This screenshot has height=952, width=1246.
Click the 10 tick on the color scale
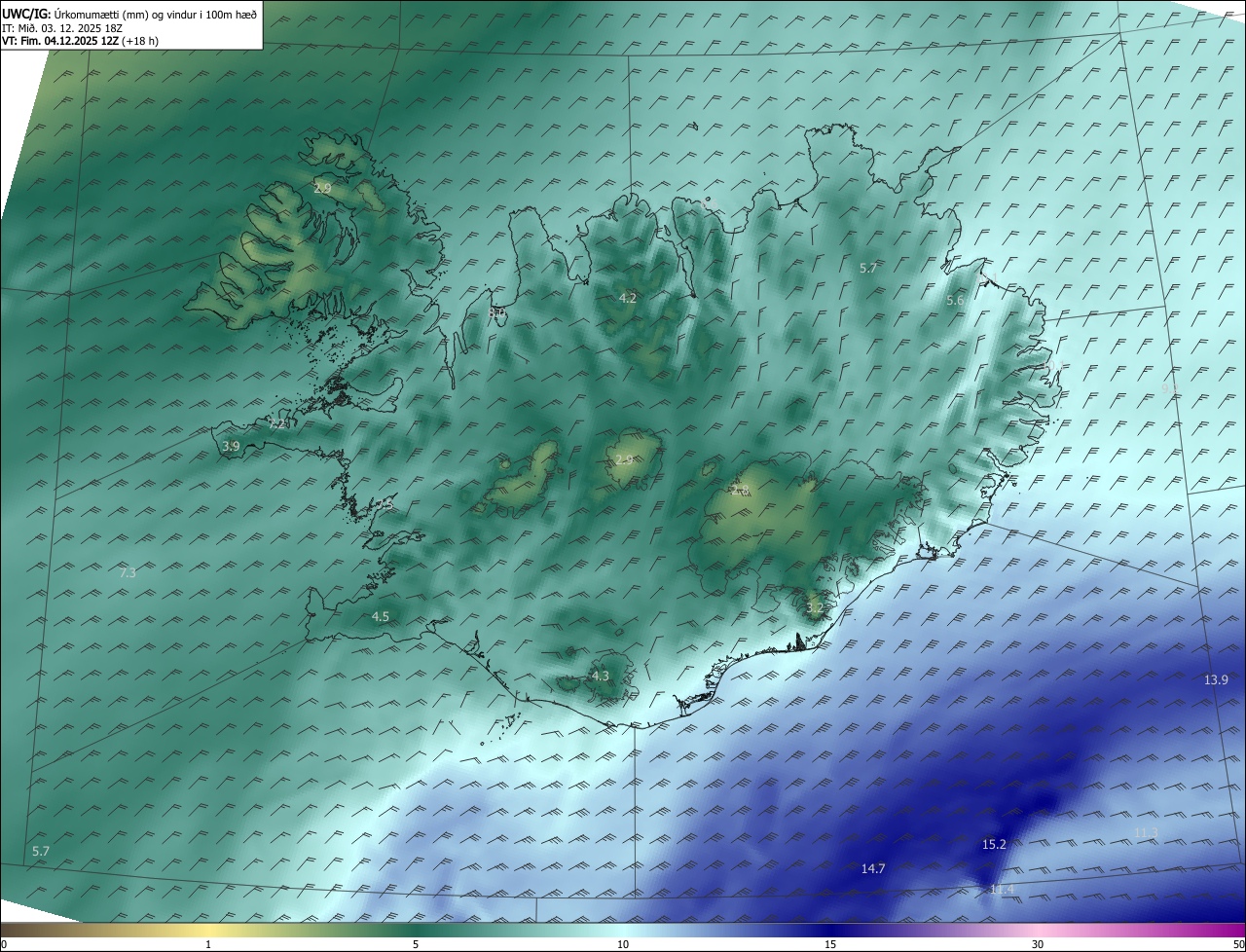[x=623, y=944]
